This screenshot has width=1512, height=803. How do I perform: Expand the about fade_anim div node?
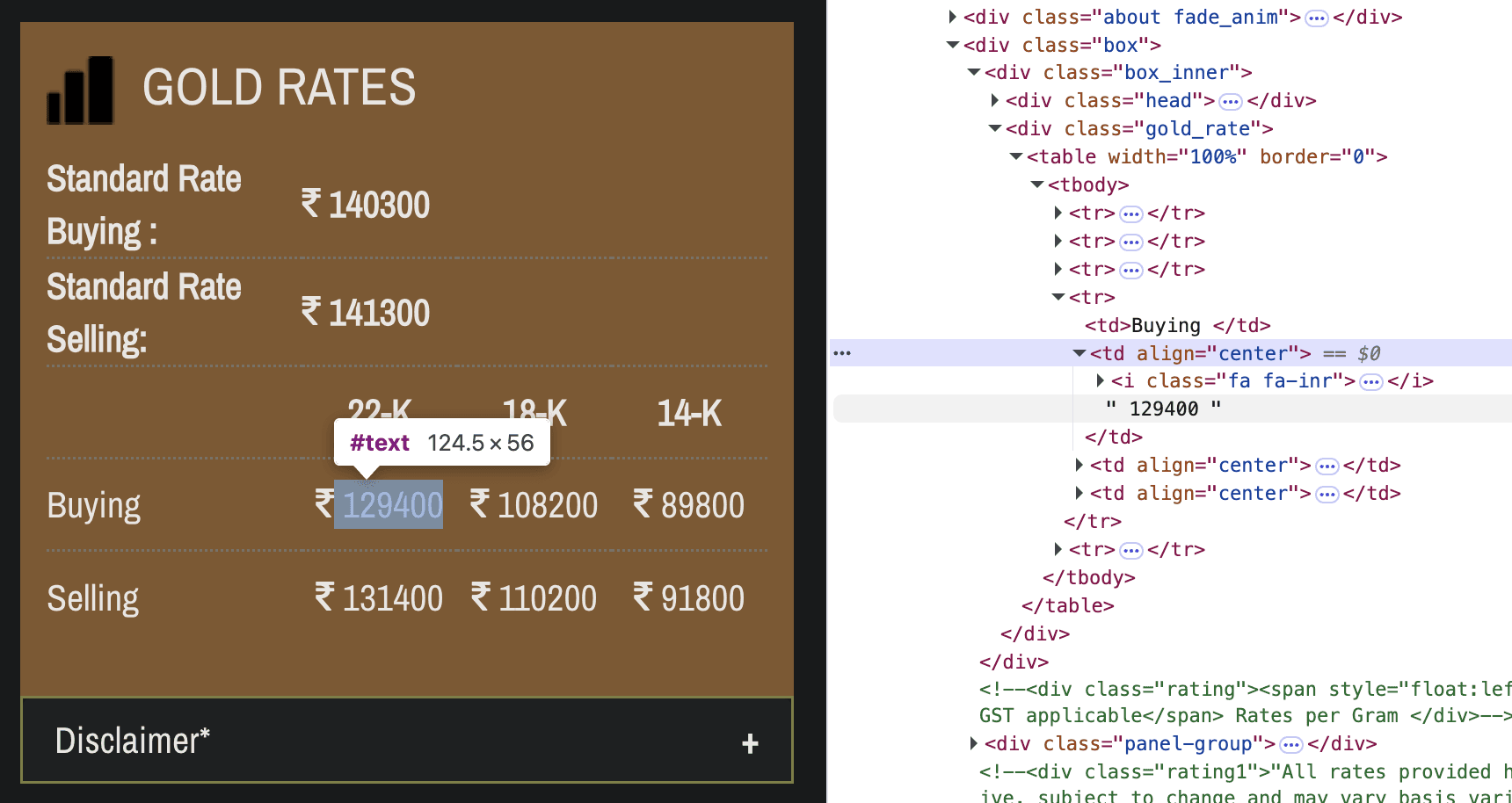pos(952,17)
